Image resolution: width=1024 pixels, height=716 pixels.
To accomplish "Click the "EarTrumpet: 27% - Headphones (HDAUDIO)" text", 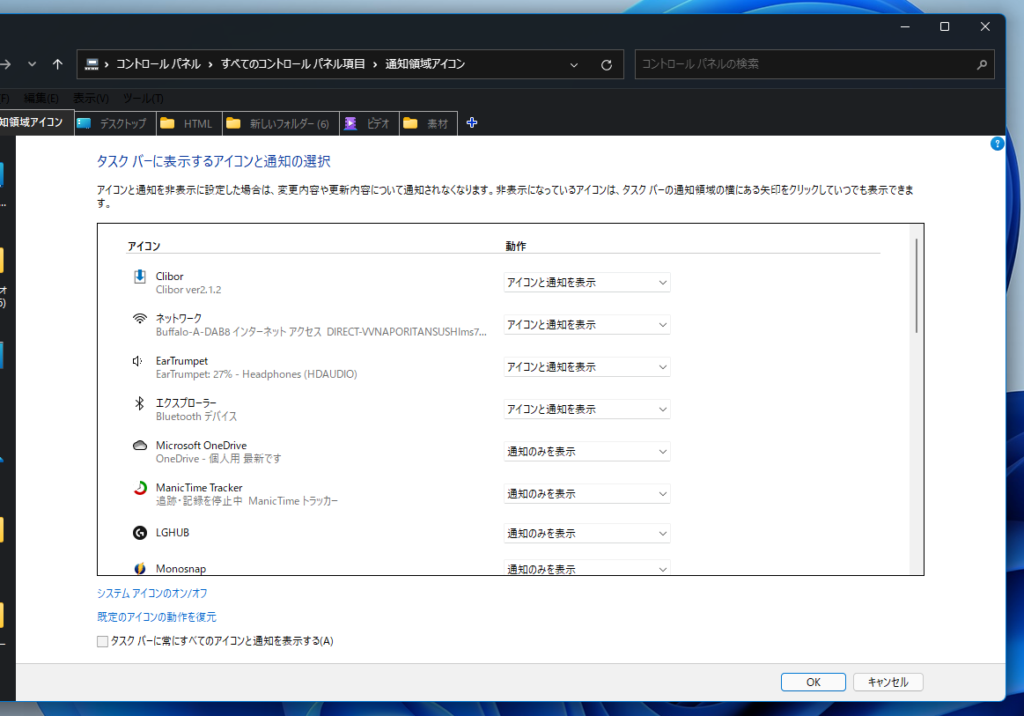I will pos(256,374).
